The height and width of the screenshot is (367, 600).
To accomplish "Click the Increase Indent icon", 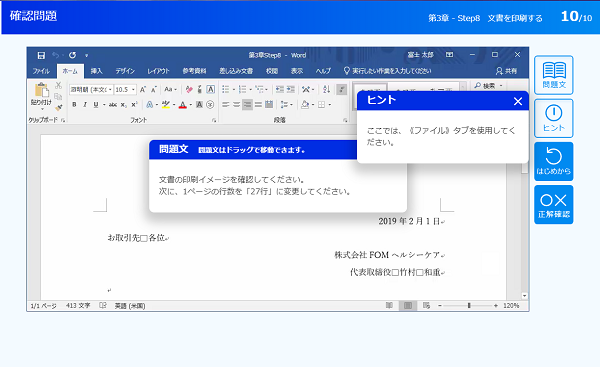I will click(291, 90).
